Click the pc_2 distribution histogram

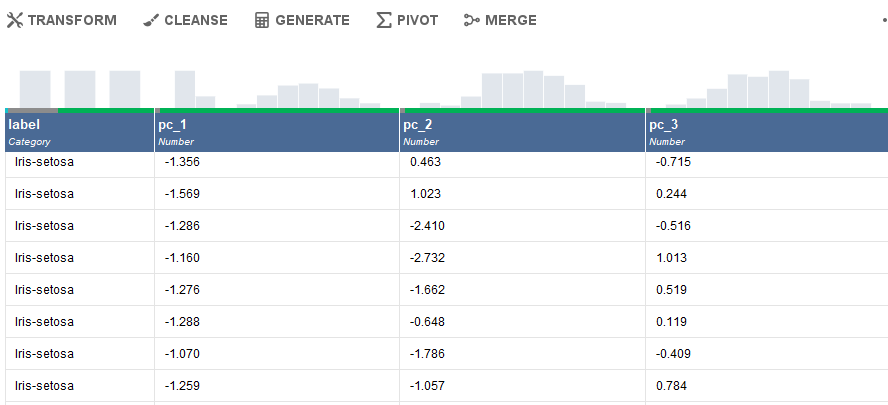[x=522, y=90]
